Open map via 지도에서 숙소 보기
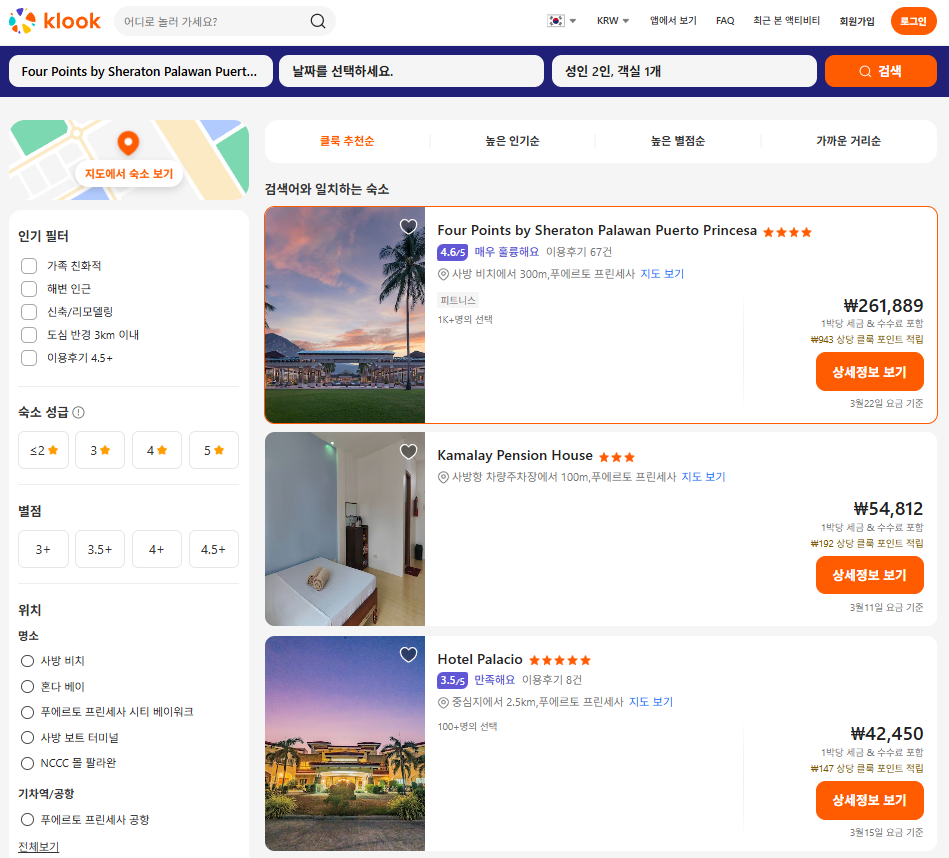The image size is (949, 858). 129,174
